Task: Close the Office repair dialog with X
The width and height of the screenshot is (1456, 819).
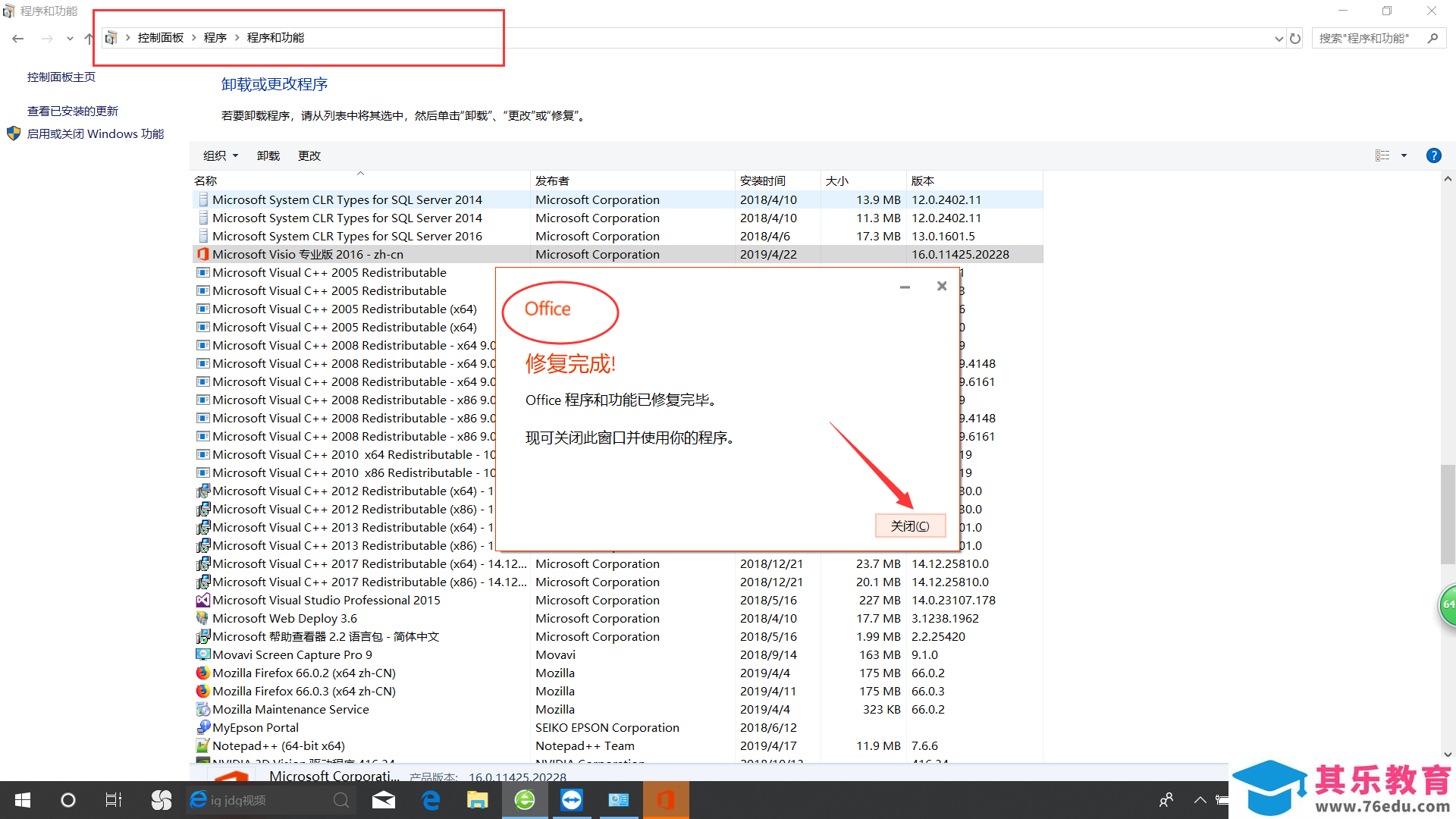Action: tap(942, 286)
